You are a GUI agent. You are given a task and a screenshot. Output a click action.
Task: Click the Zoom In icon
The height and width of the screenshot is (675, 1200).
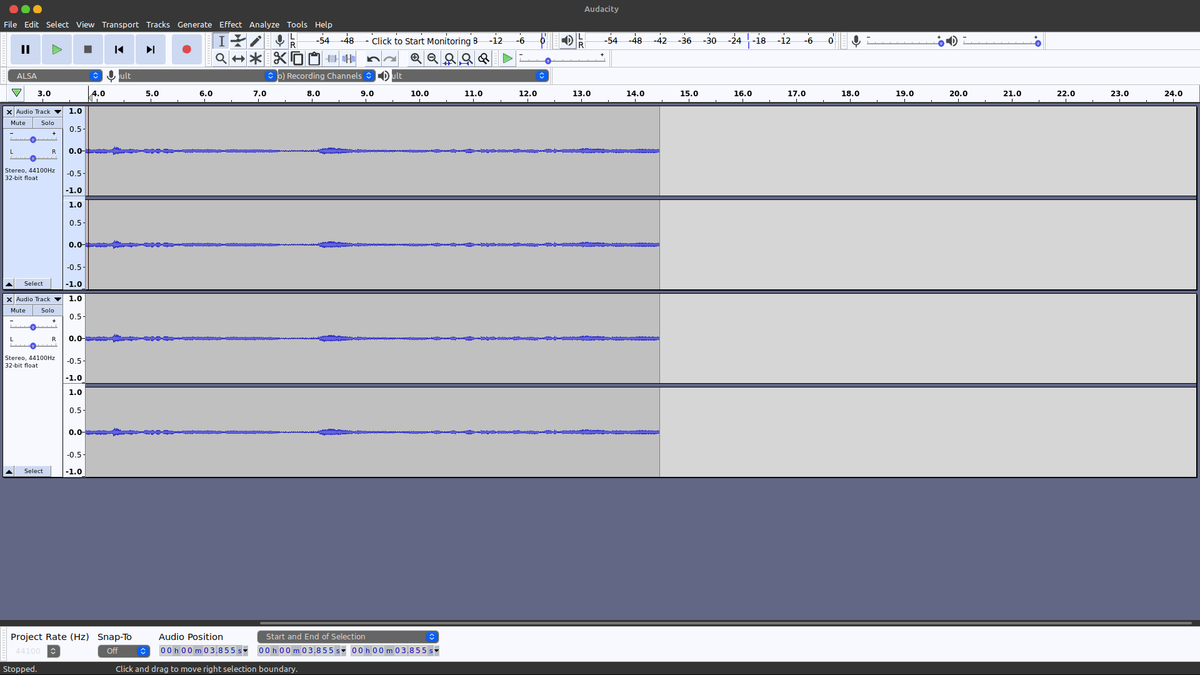click(416, 59)
